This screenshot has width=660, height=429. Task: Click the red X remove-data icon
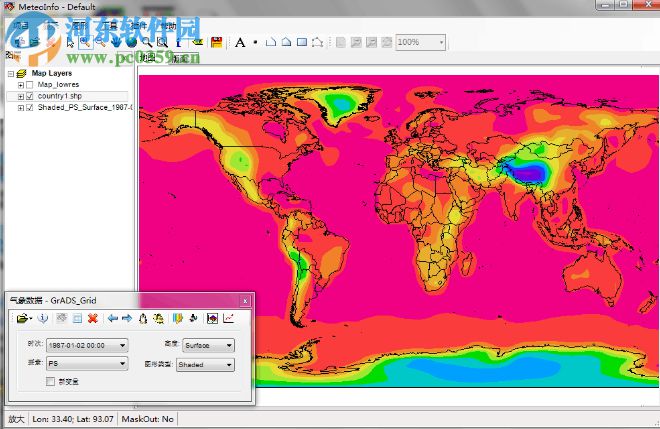pos(93,319)
